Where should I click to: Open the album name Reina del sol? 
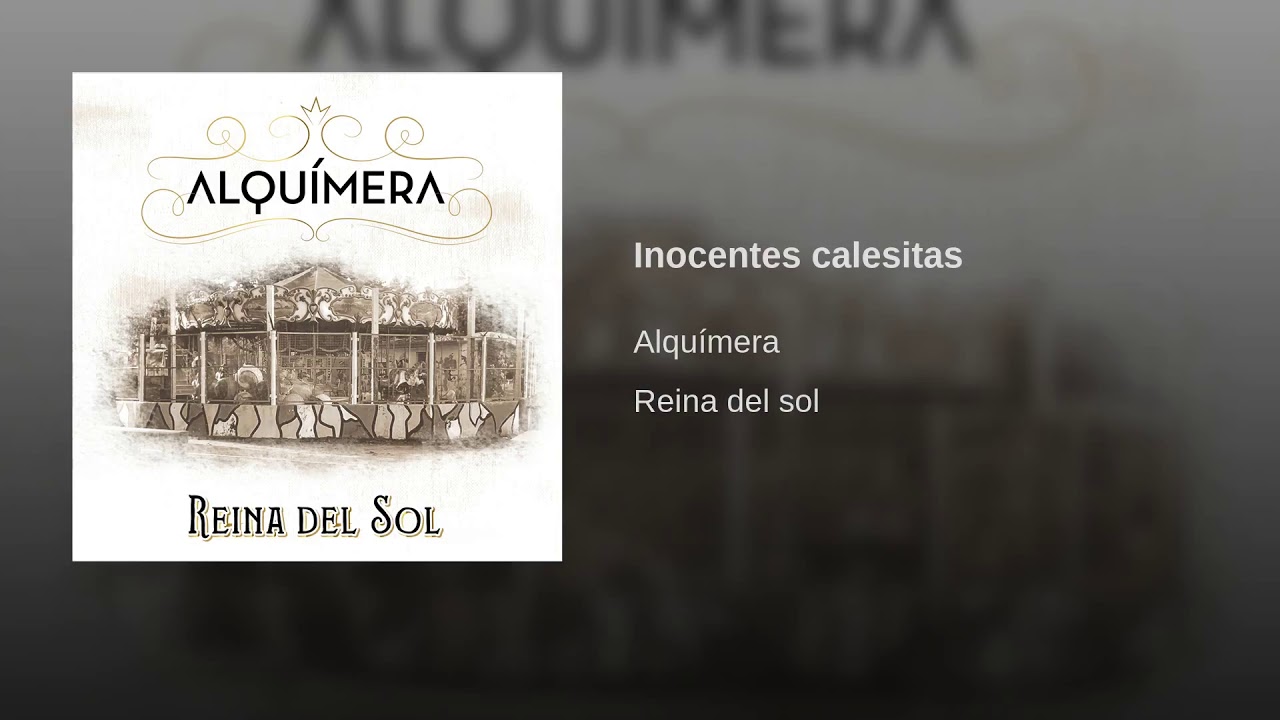tap(726, 401)
